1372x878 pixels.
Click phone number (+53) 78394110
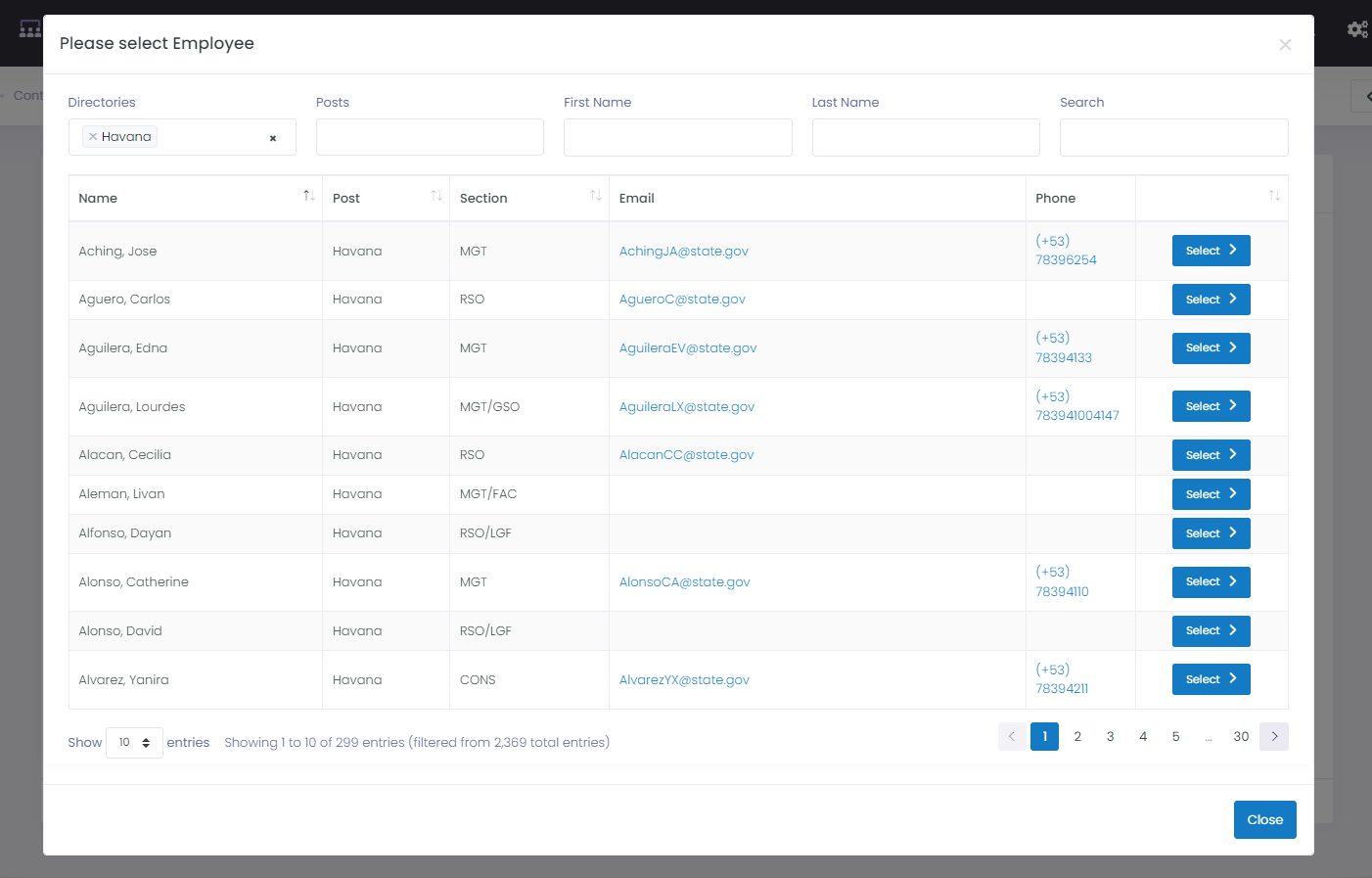(1062, 581)
